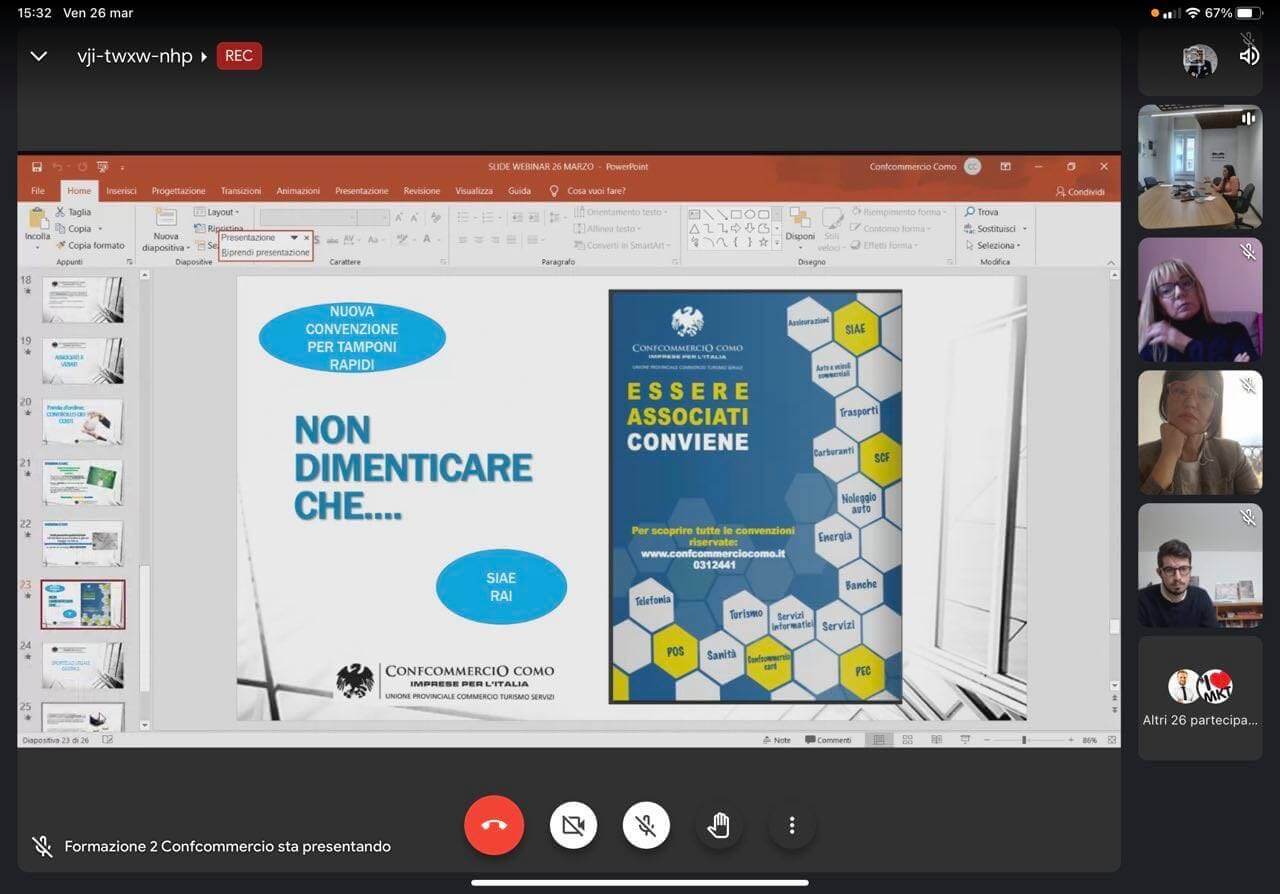Open the Altri 26 partecipanti tile
Screen dimensions: 1280x894
pyautogui.click(x=1200, y=697)
